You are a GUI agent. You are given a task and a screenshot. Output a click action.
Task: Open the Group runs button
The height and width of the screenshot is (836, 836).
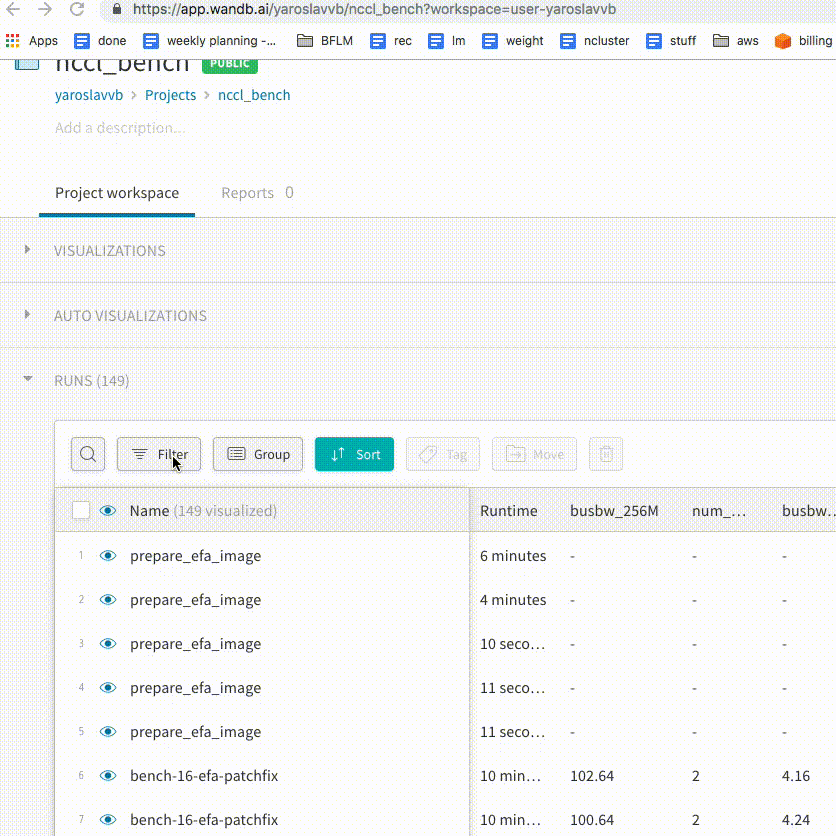[258, 454]
